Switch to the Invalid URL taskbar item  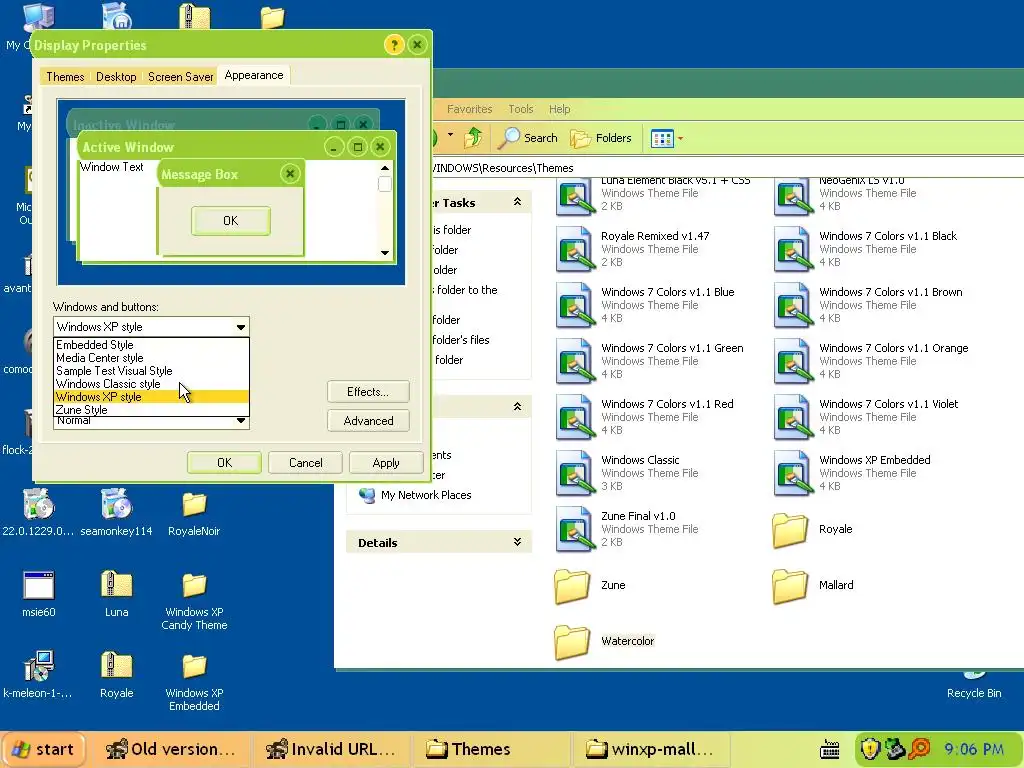(x=330, y=749)
